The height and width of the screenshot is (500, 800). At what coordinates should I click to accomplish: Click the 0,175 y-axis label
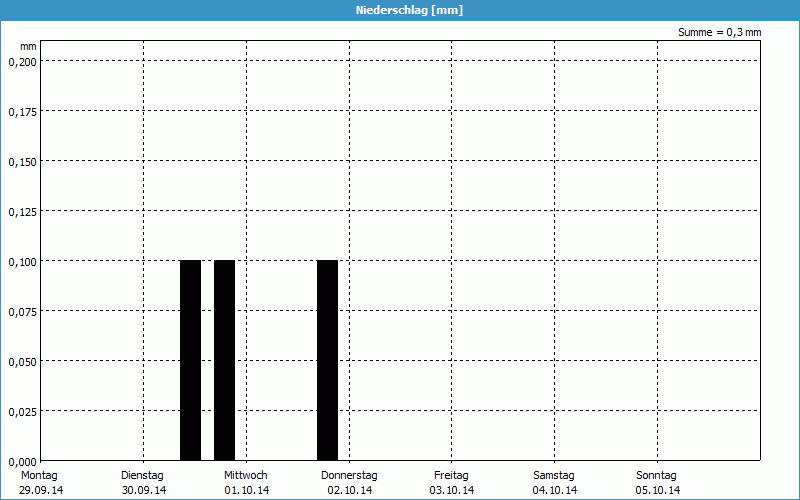(22, 112)
